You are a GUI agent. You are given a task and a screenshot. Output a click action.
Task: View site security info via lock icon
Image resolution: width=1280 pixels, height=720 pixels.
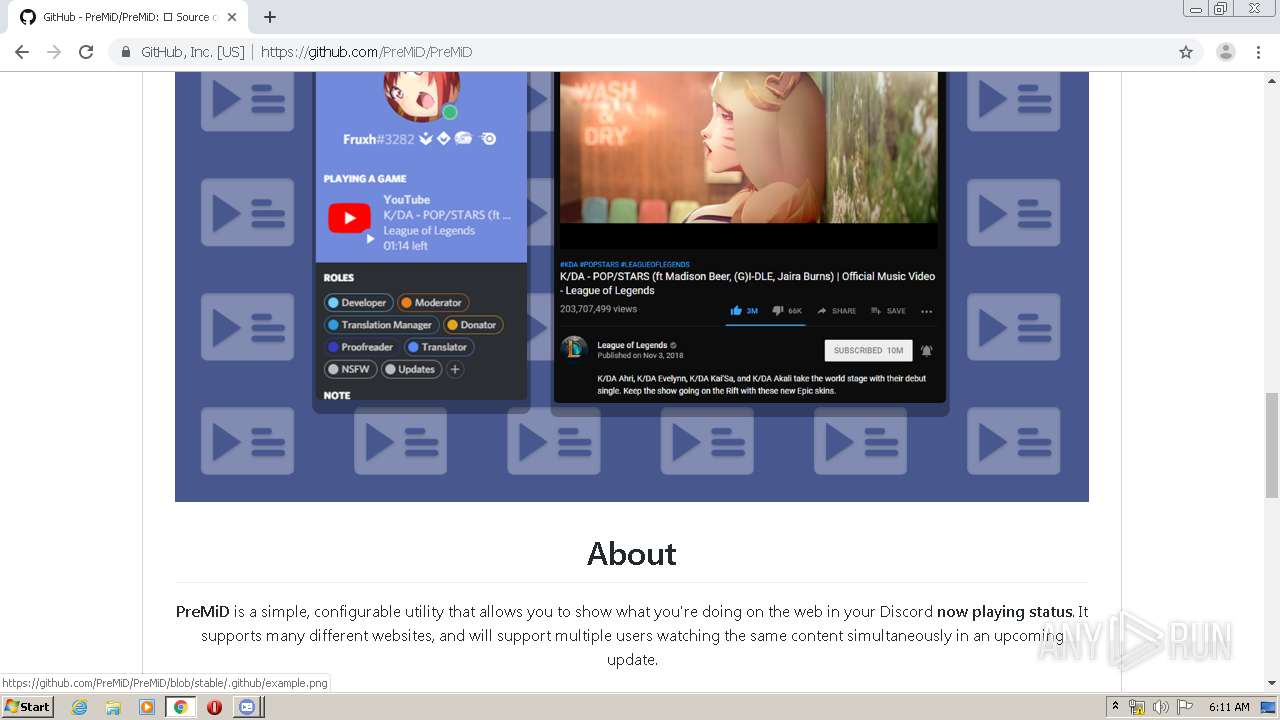(x=126, y=52)
